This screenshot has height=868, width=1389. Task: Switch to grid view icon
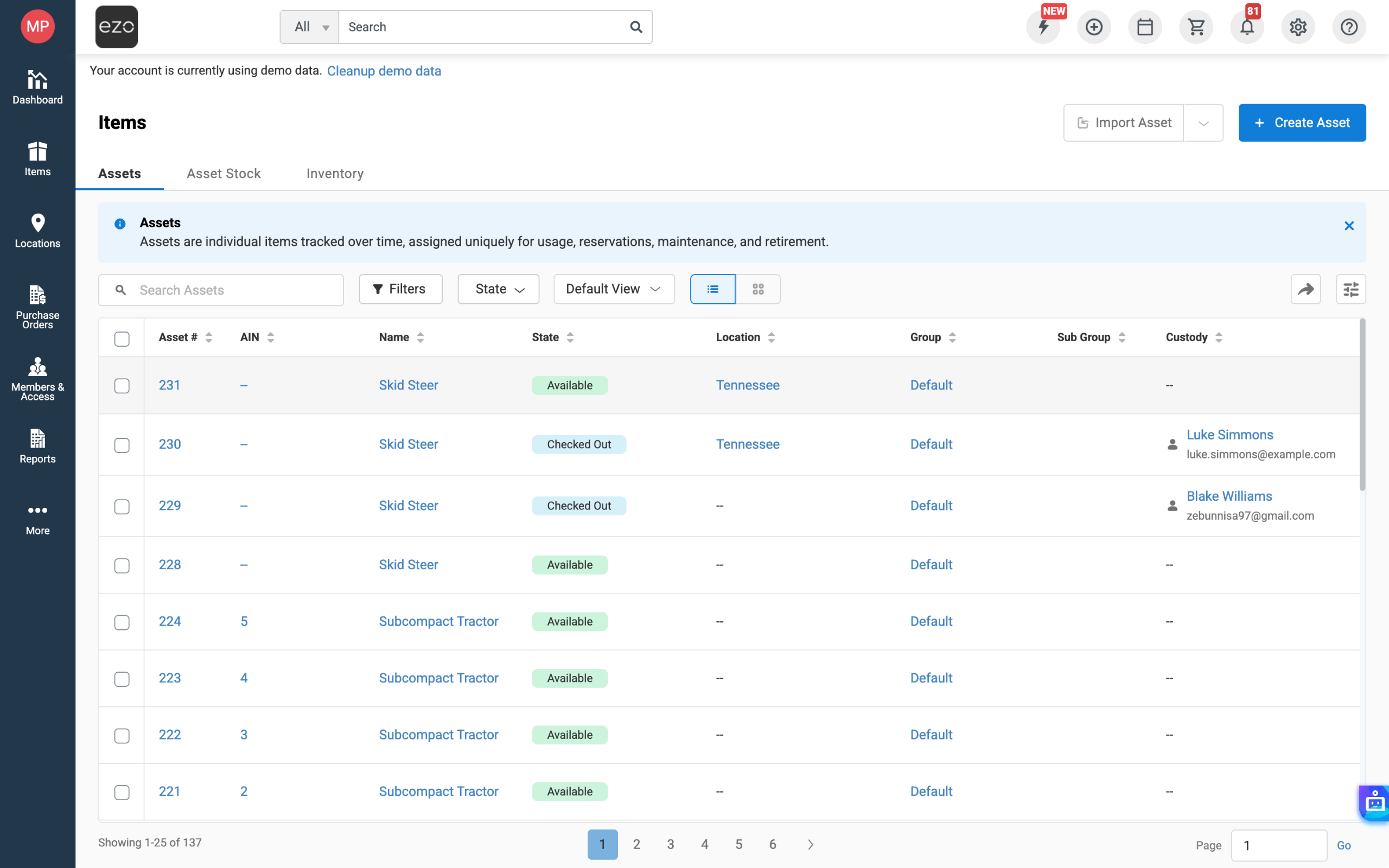[757, 289]
